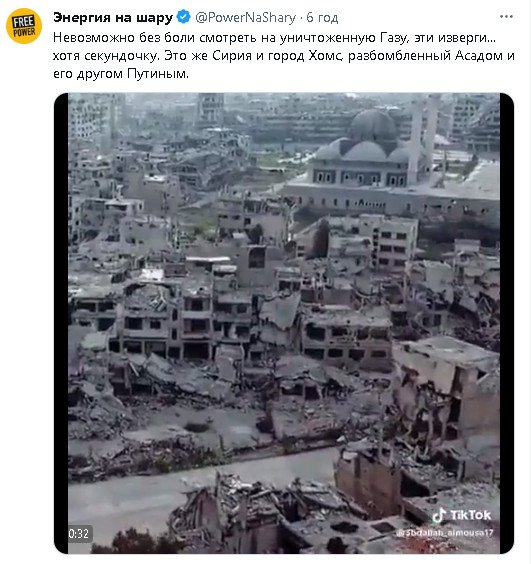
Task: Click the @abdallah_almousa17 watermark username
Action: click(445, 533)
